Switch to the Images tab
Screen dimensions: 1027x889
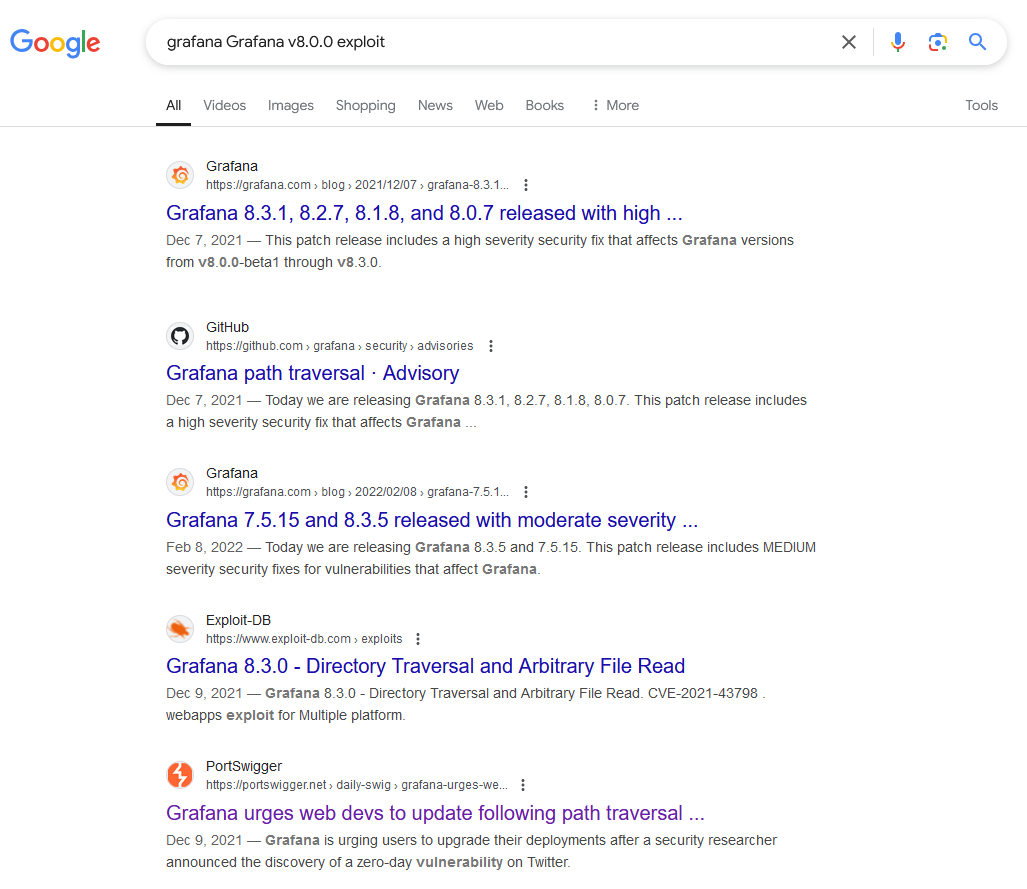(x=291, y=105)
